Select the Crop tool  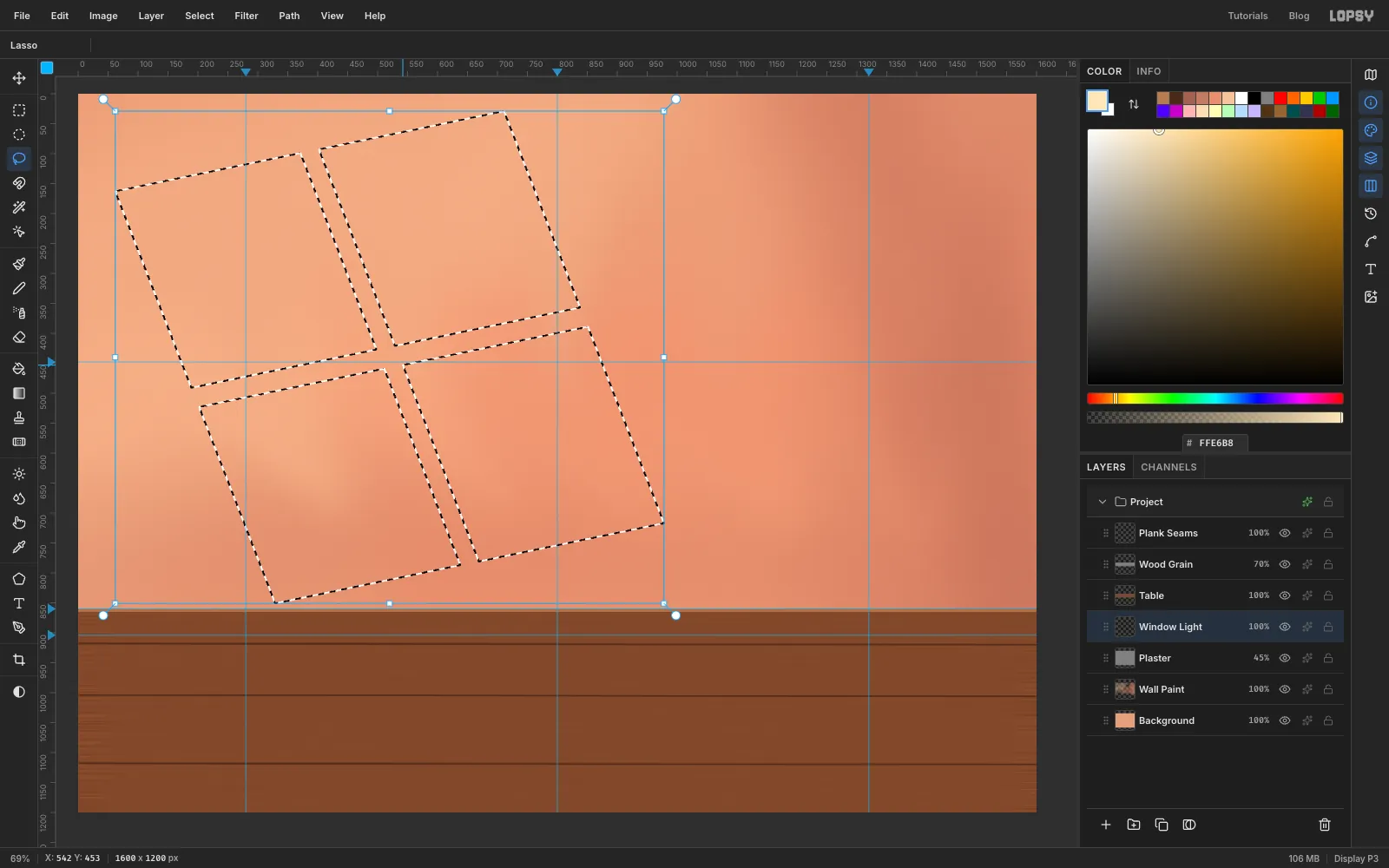tap(19, 660)
